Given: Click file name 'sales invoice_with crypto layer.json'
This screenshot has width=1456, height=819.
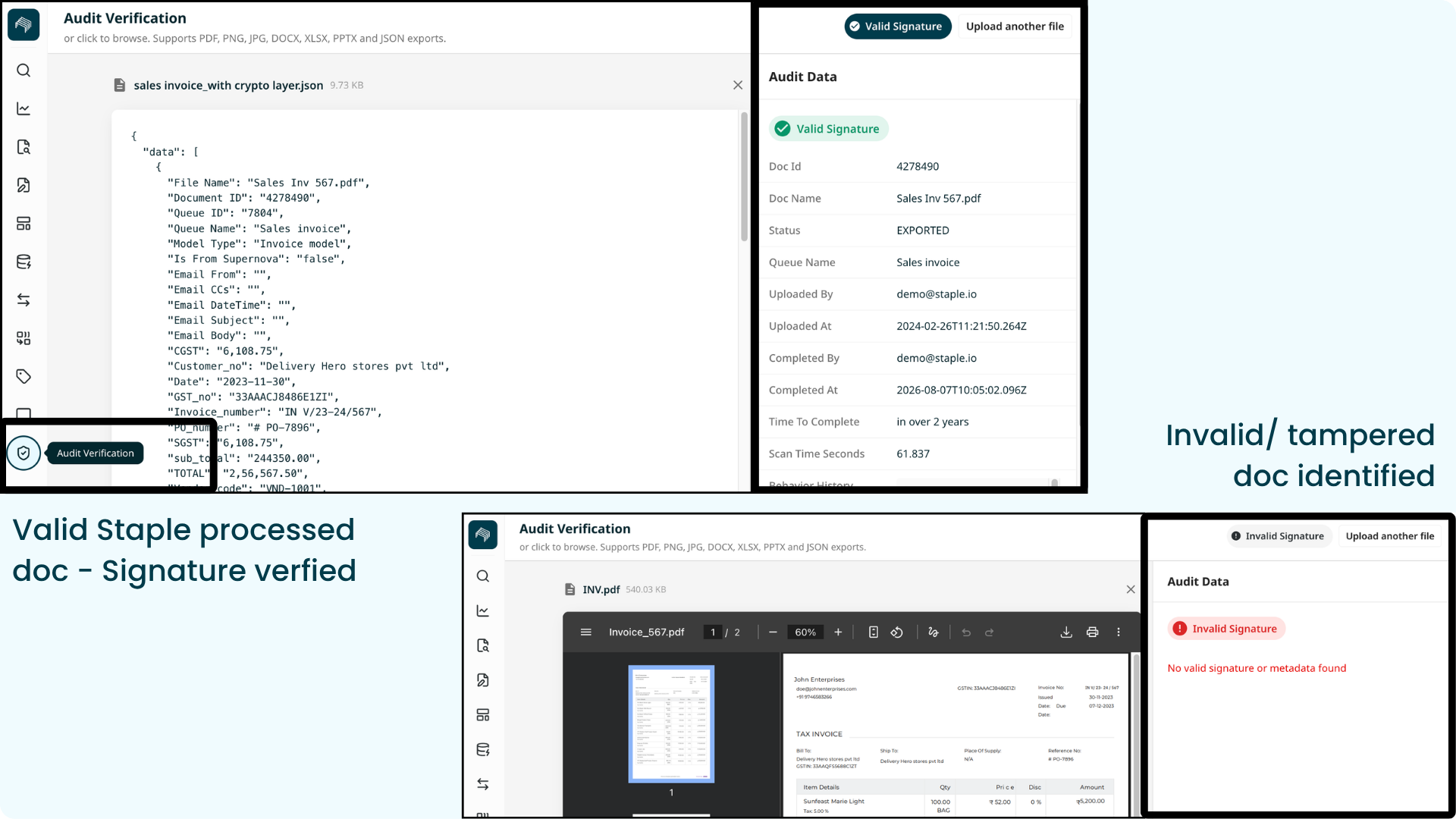Looking at the screenshot, I should coord(228,86).
